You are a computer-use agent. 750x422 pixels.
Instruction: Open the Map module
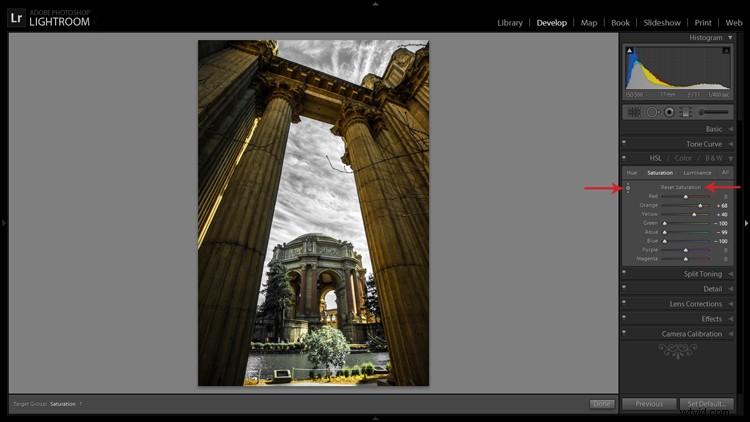click(x=589, y=22)
